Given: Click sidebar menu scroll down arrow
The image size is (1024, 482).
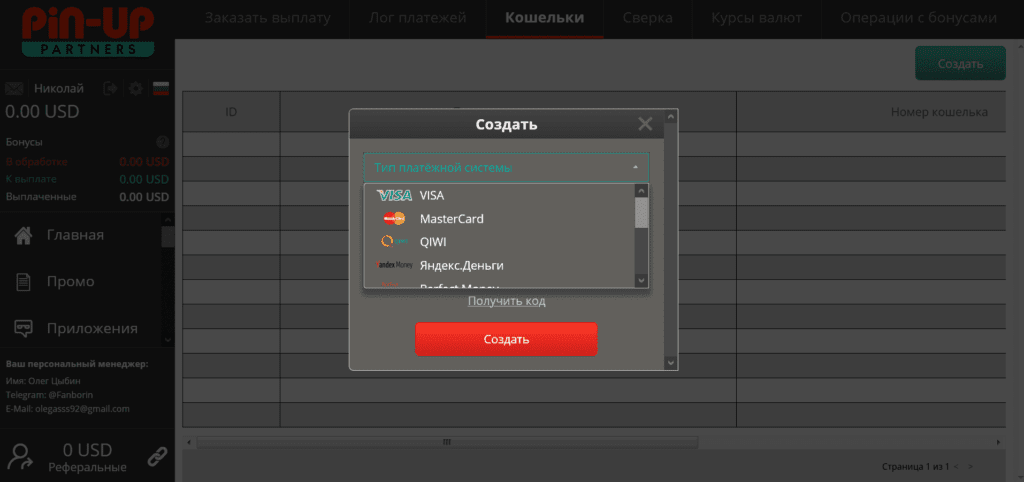Looking at the screenshot, I should 167,340.
